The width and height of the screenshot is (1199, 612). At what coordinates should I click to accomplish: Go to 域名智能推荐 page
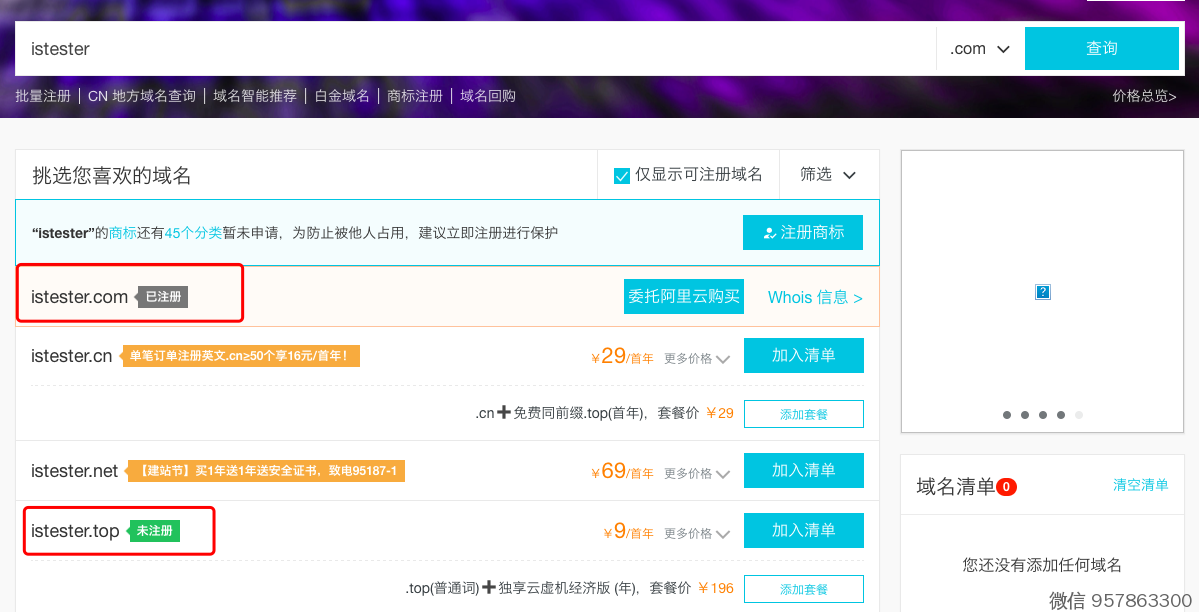(x=255, y=96)
